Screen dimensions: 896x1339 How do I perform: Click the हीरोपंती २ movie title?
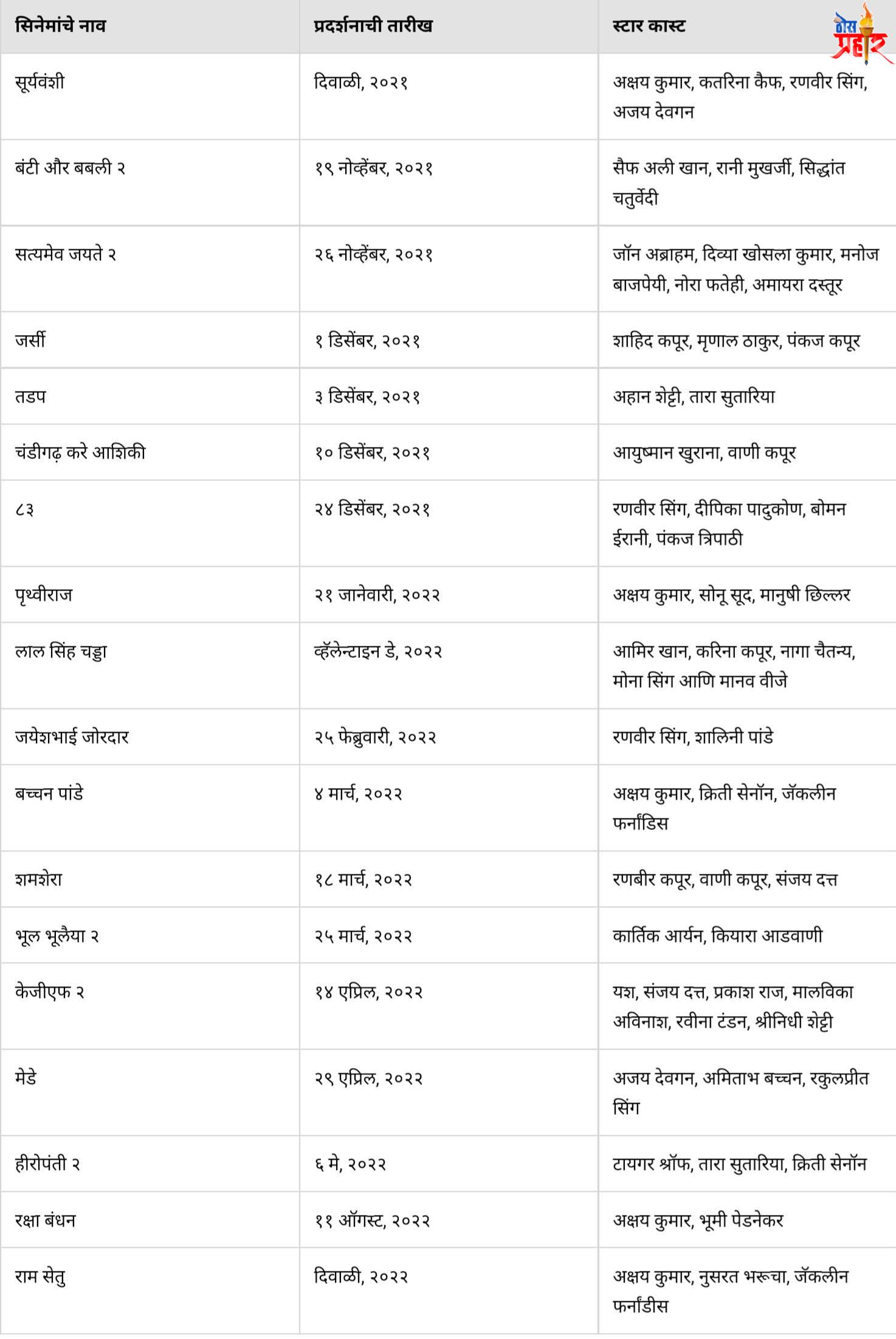click(x=47, y=1164)
